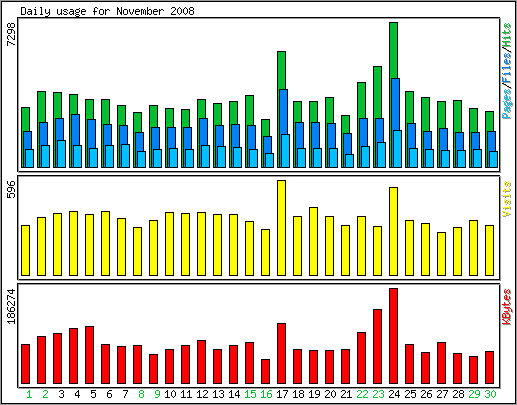
Task: Click the yellow Visits legend label
Action: [x=507, y=199]
